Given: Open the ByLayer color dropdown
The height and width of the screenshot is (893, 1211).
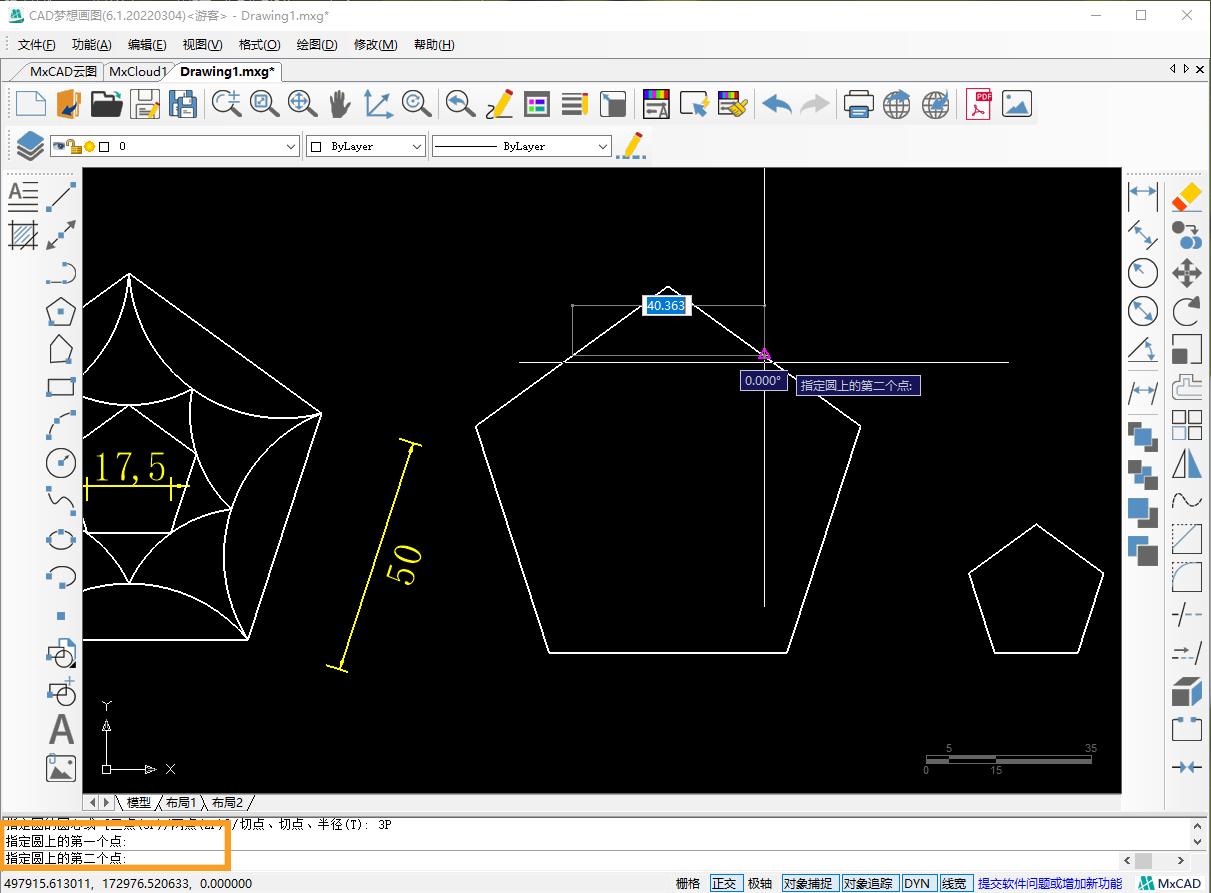Looking at the screenshot, I should pyautogui.click(x=417, y=146).
